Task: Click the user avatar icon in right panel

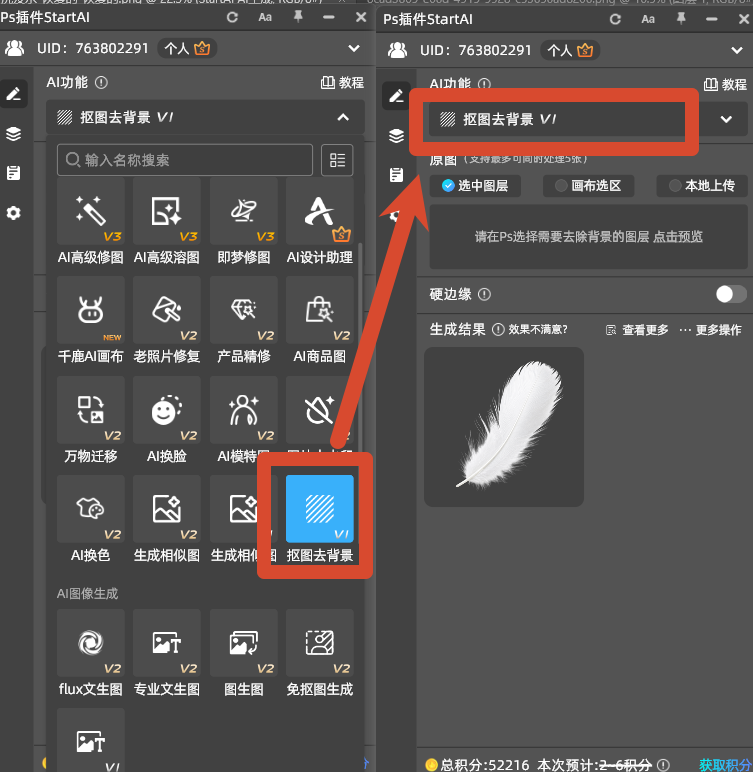Action: [x=397, y=50]
